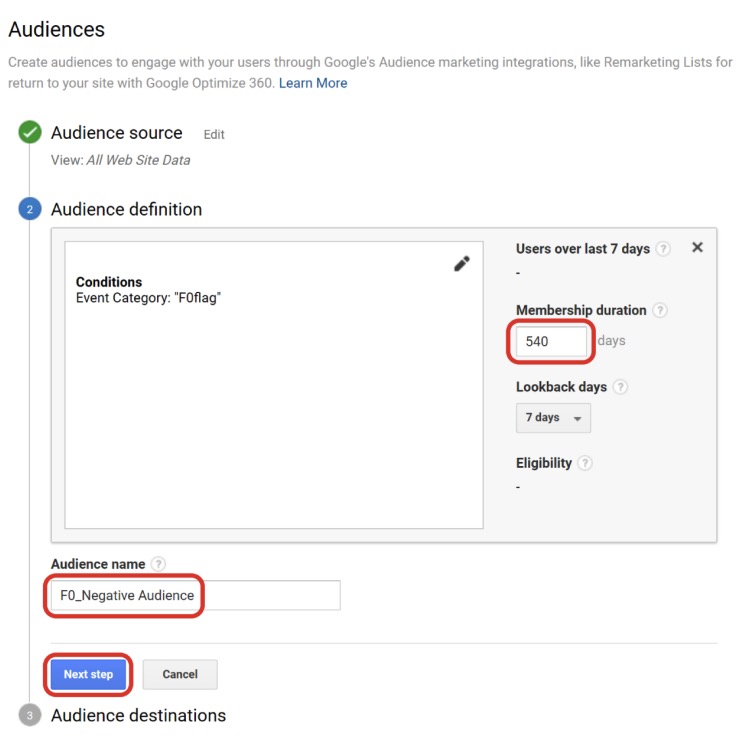Viewport: 736px width, 740px height.
Task: Expand the Lookback days 7 days dropdown
Action: 553,418
